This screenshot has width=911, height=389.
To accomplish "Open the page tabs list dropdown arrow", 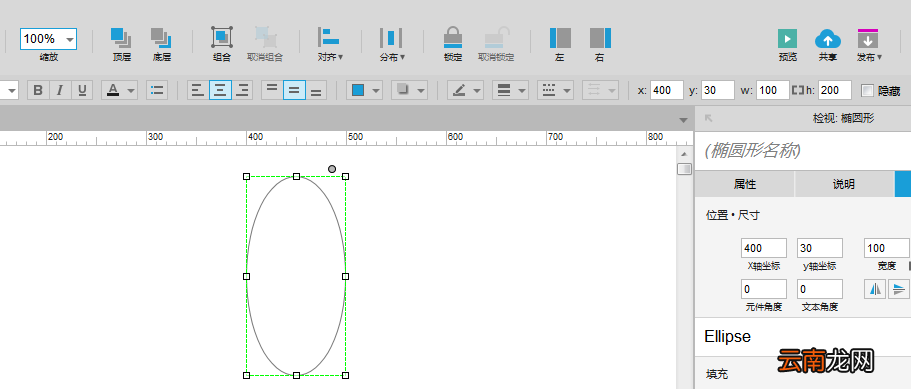I will [x=684, y=120].
